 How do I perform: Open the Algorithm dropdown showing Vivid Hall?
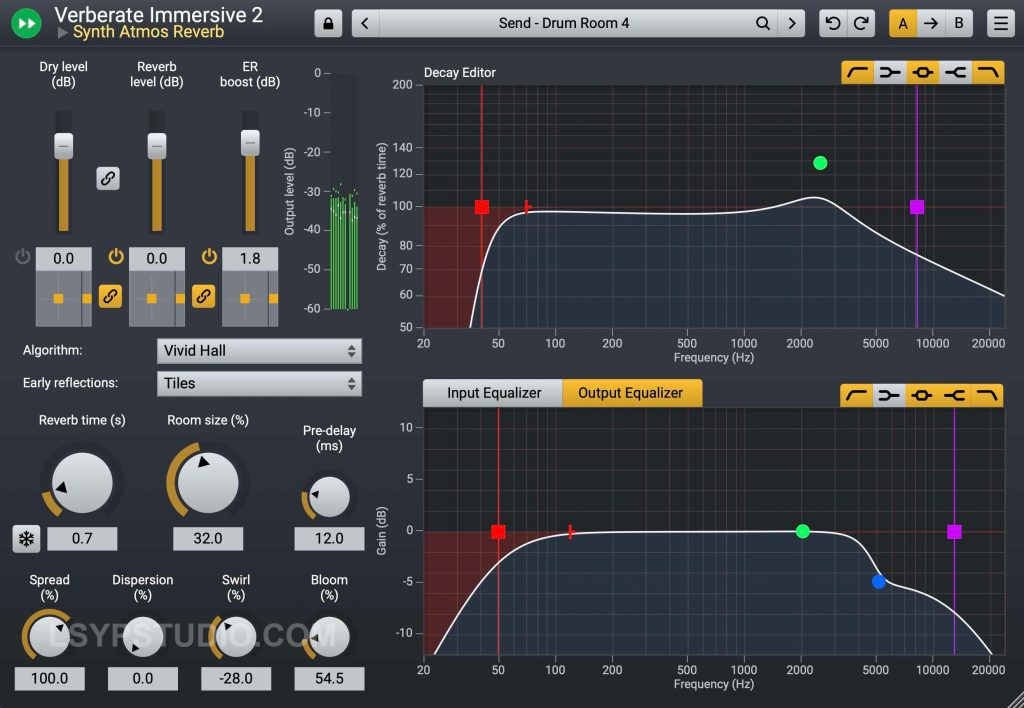coord(258,351)
